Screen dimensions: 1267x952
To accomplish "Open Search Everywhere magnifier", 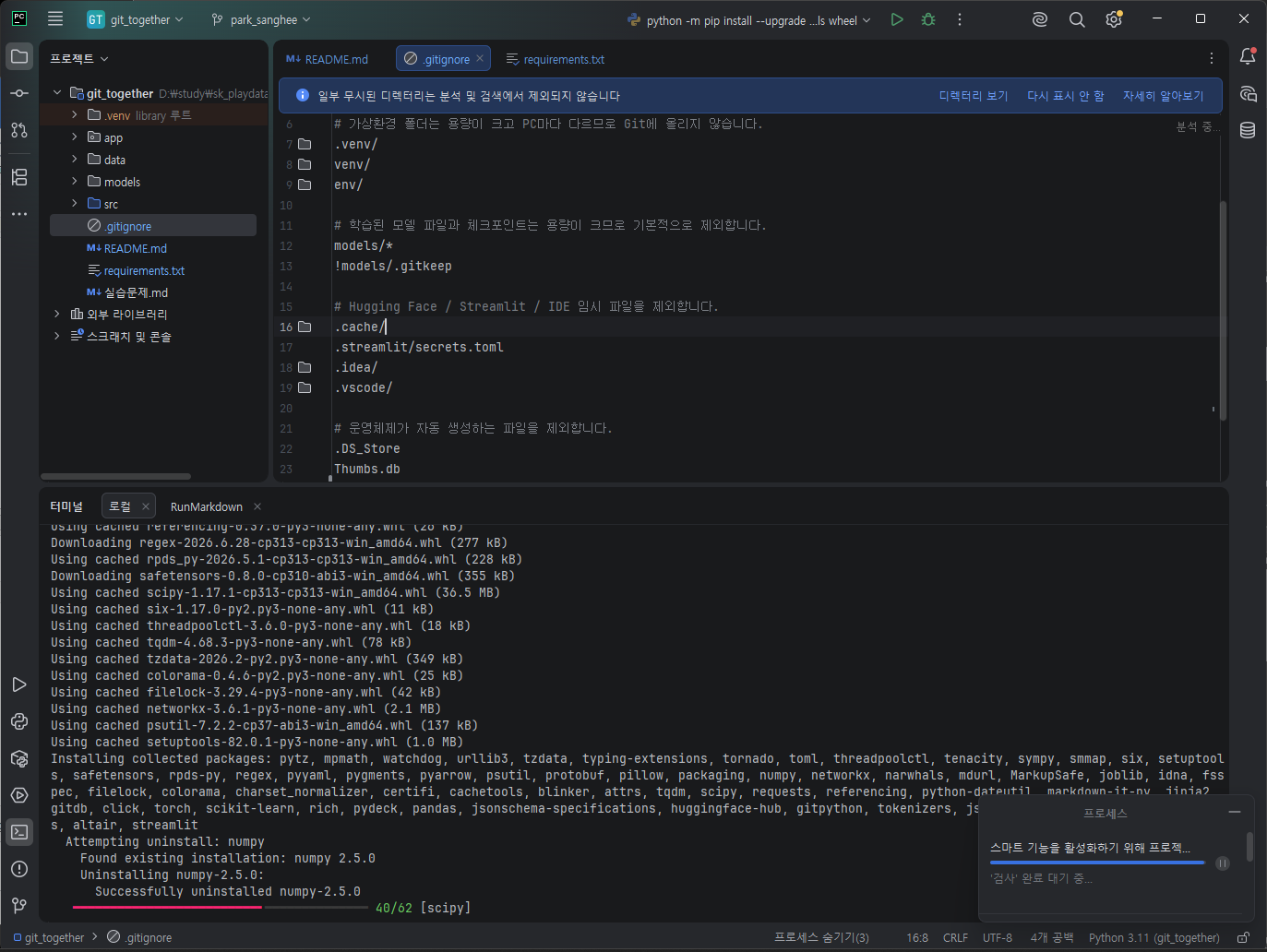I will tap(1077, 19).
